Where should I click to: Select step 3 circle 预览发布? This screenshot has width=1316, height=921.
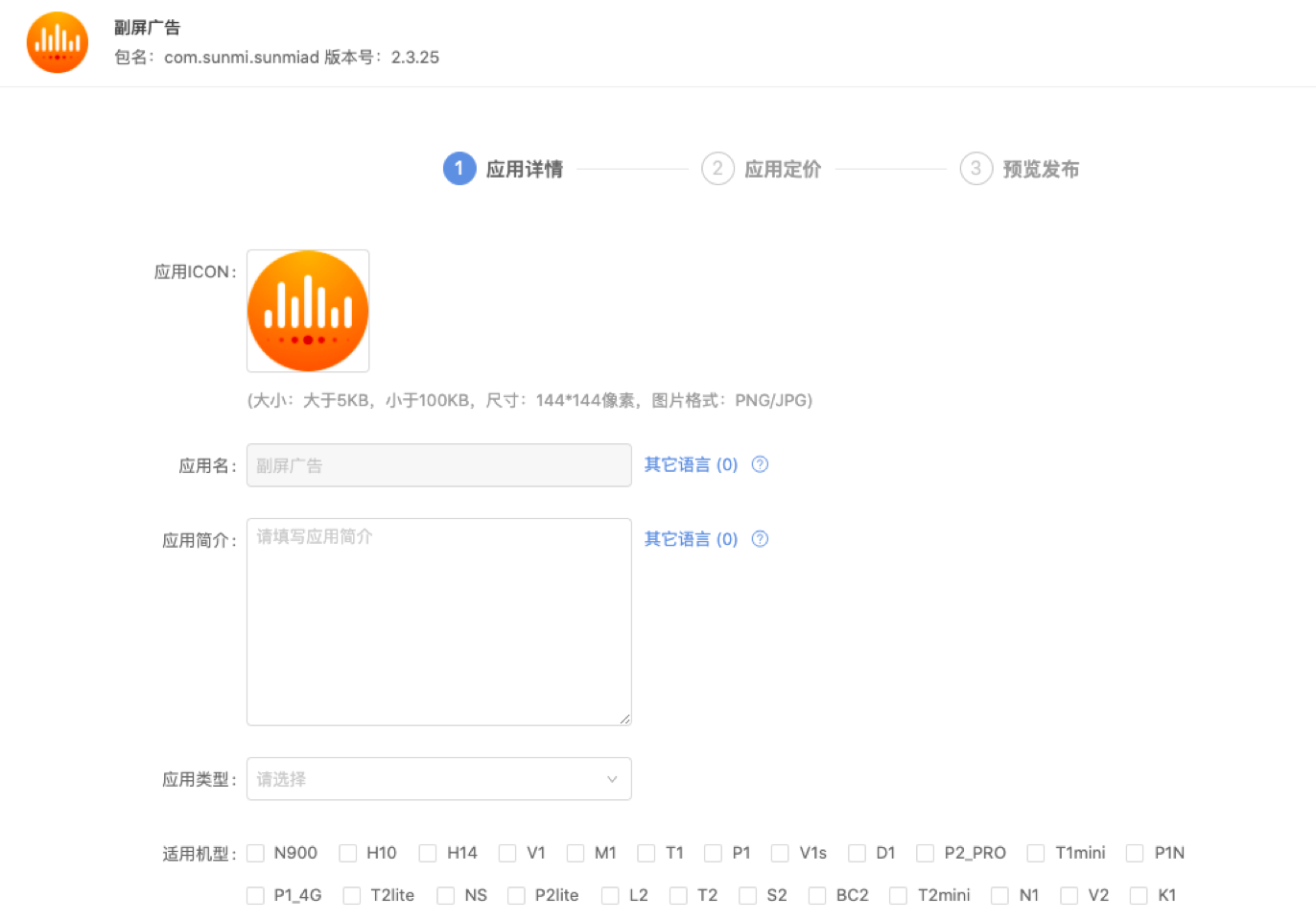coord(975,169)
